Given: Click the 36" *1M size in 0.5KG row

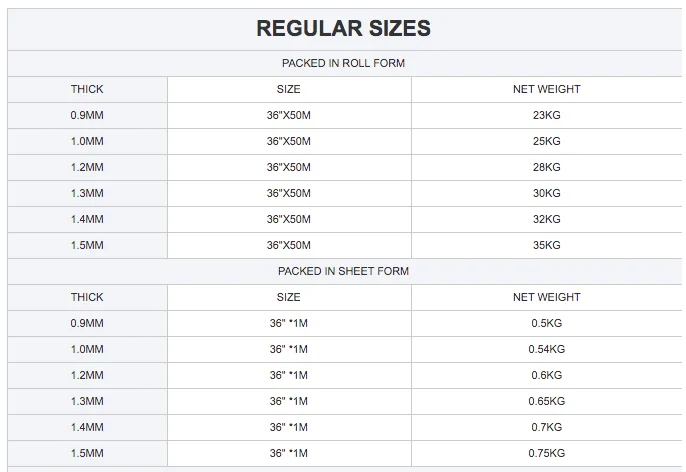Looking at the screenshot, I should [288, 323].
